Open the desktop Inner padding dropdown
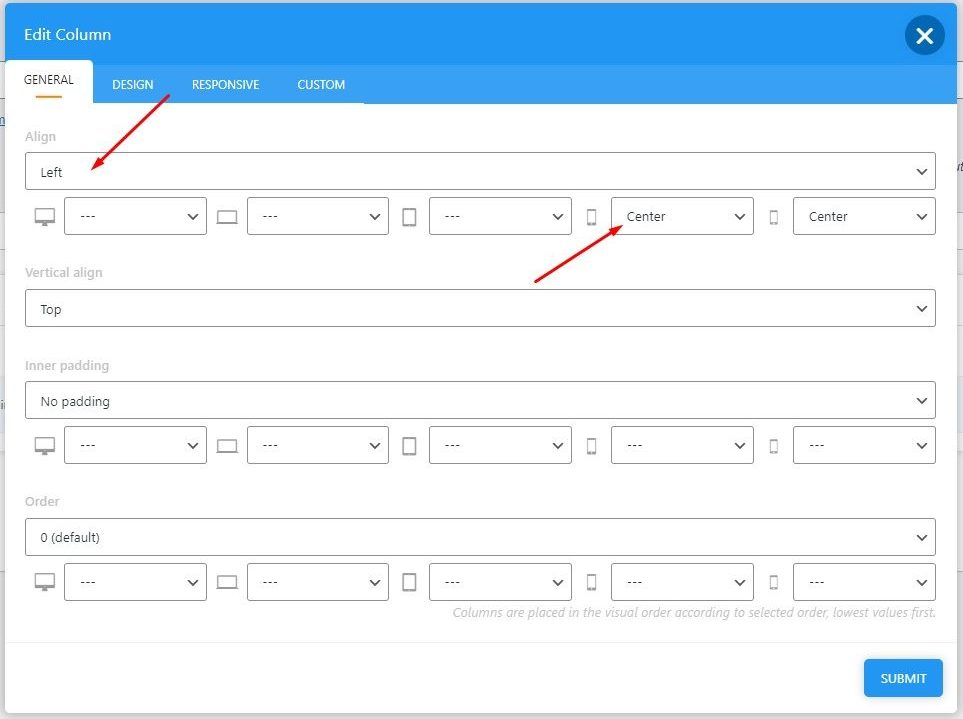The width and height of the screenshot is (963, 719). pyautogui.click(x=135, y=445)
